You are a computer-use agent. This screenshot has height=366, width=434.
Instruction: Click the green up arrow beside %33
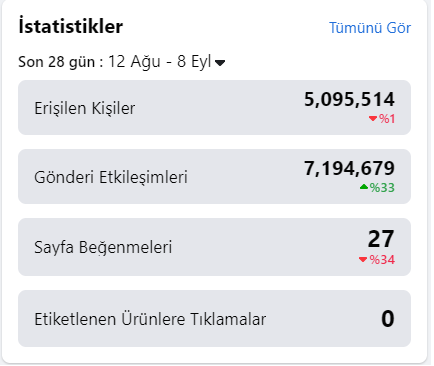[x=364, y=187]
